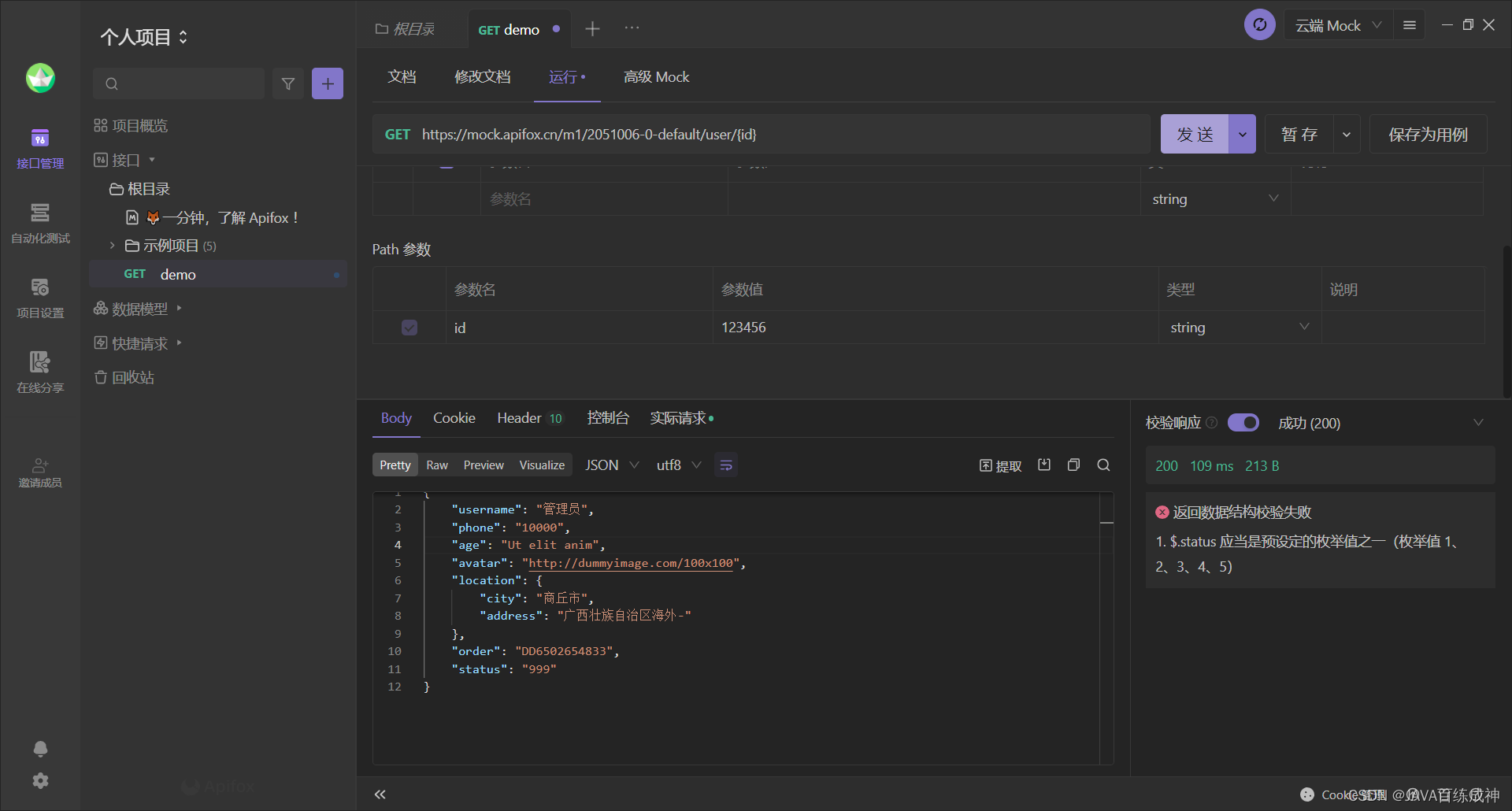Viewport: 1512px width, 811px height.
Task: Open the 回收站 recycle bin
Action: click(124, 377)
